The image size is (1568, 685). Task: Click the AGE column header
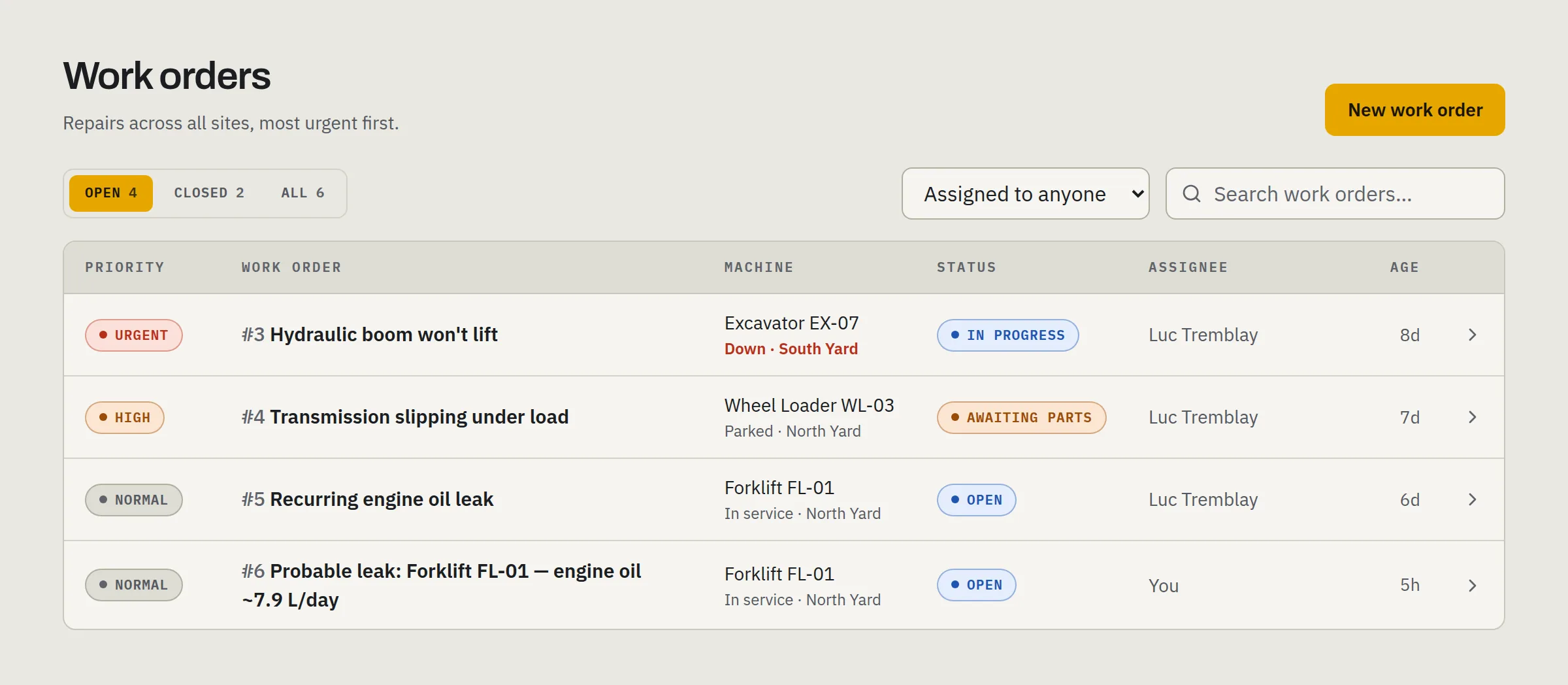[x=1405, y=267]
